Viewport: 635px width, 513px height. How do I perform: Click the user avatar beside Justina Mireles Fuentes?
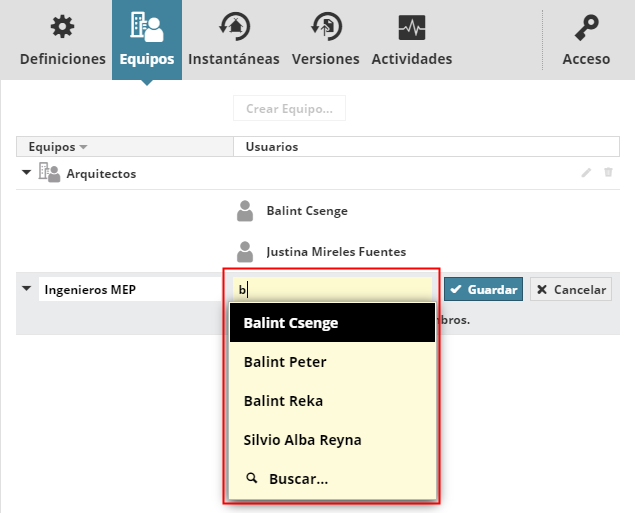click(x=245, y=251)
